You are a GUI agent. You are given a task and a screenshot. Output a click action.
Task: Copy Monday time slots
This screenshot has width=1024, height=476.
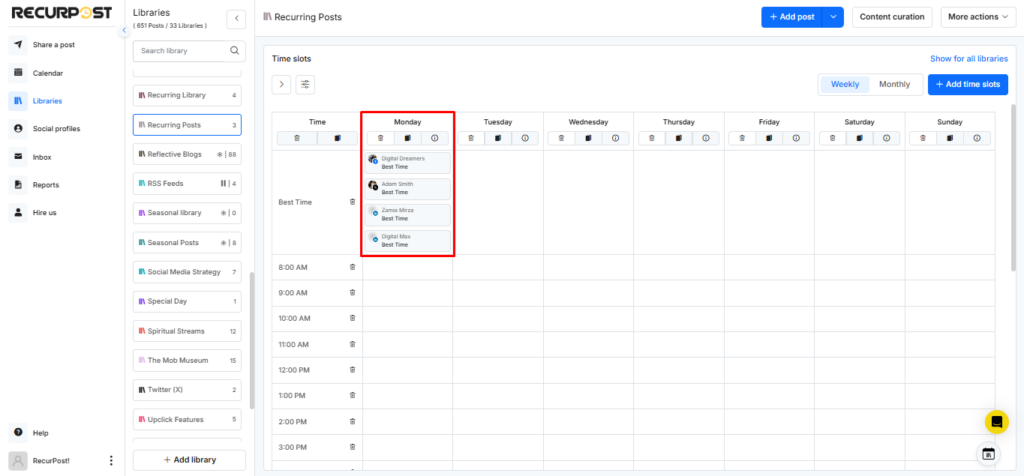[408, 138]
